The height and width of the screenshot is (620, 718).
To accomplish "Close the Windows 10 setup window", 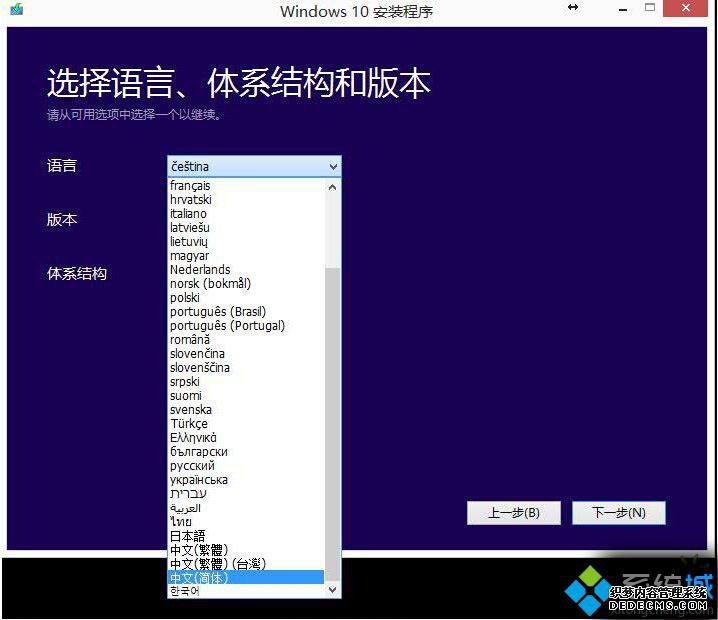I will 685,8.
